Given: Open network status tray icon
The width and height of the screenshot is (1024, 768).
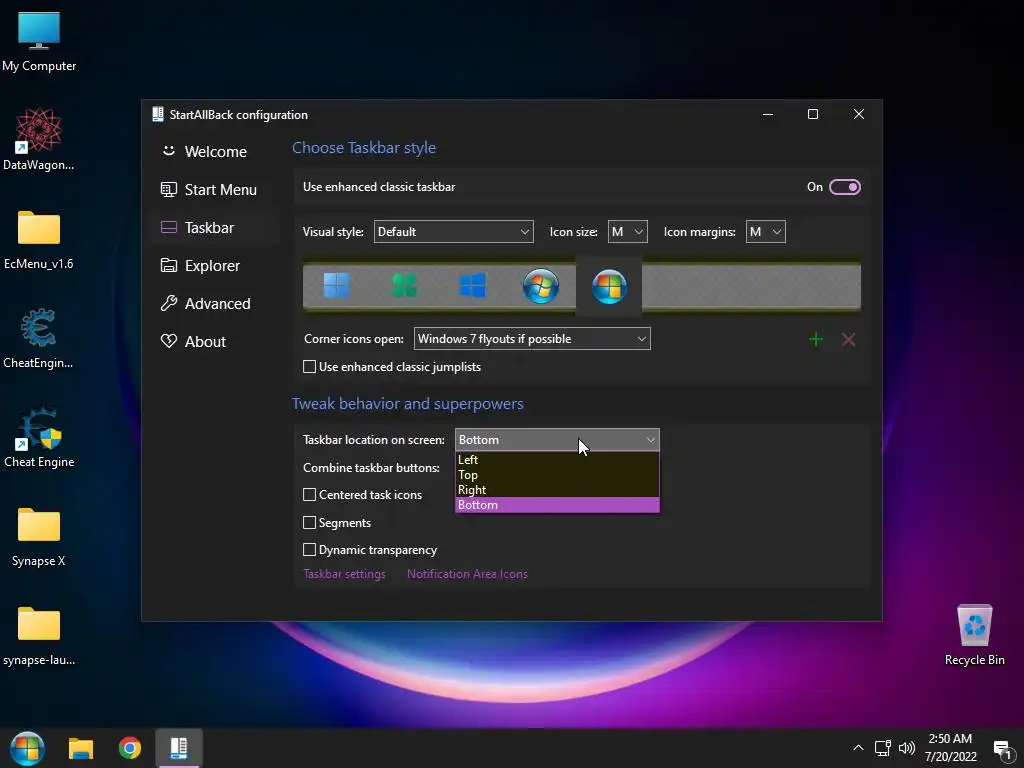Looking at the screenshot, I should click(x=883, y=748).
